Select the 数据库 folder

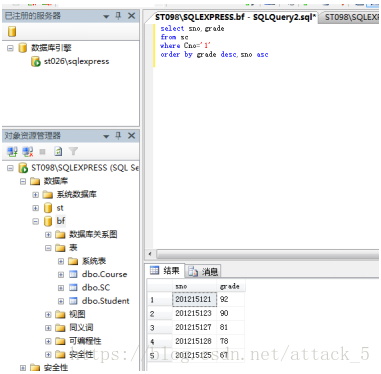point(56,181)
